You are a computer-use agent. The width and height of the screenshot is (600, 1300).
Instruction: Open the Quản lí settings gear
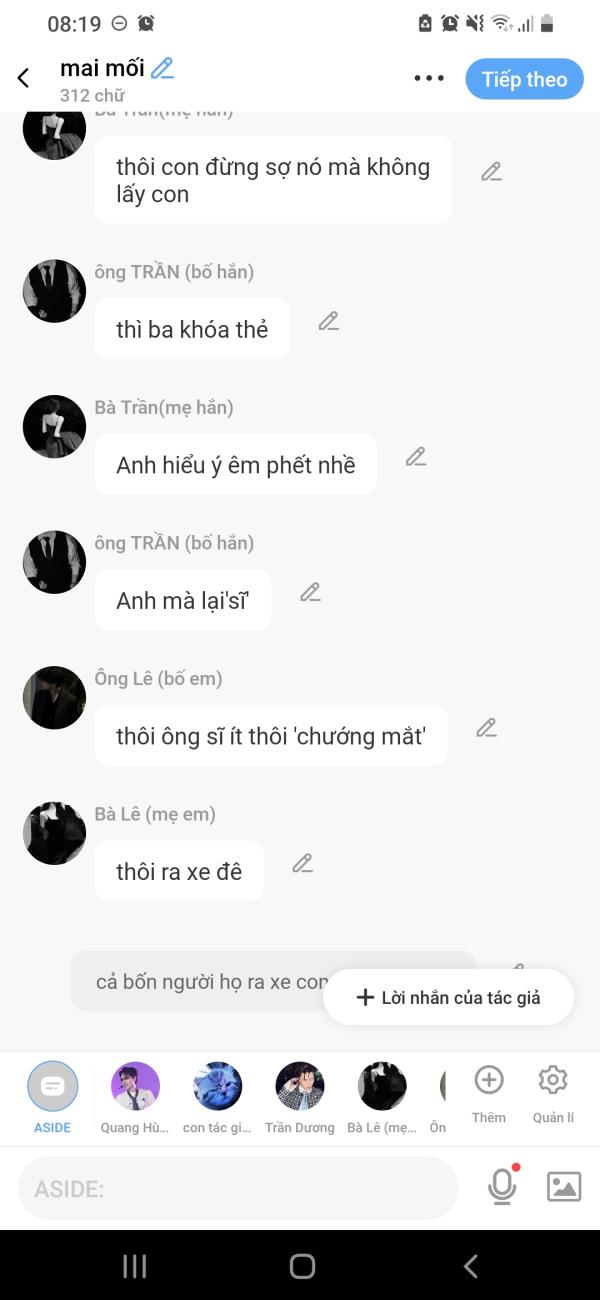coord(553,1094)
